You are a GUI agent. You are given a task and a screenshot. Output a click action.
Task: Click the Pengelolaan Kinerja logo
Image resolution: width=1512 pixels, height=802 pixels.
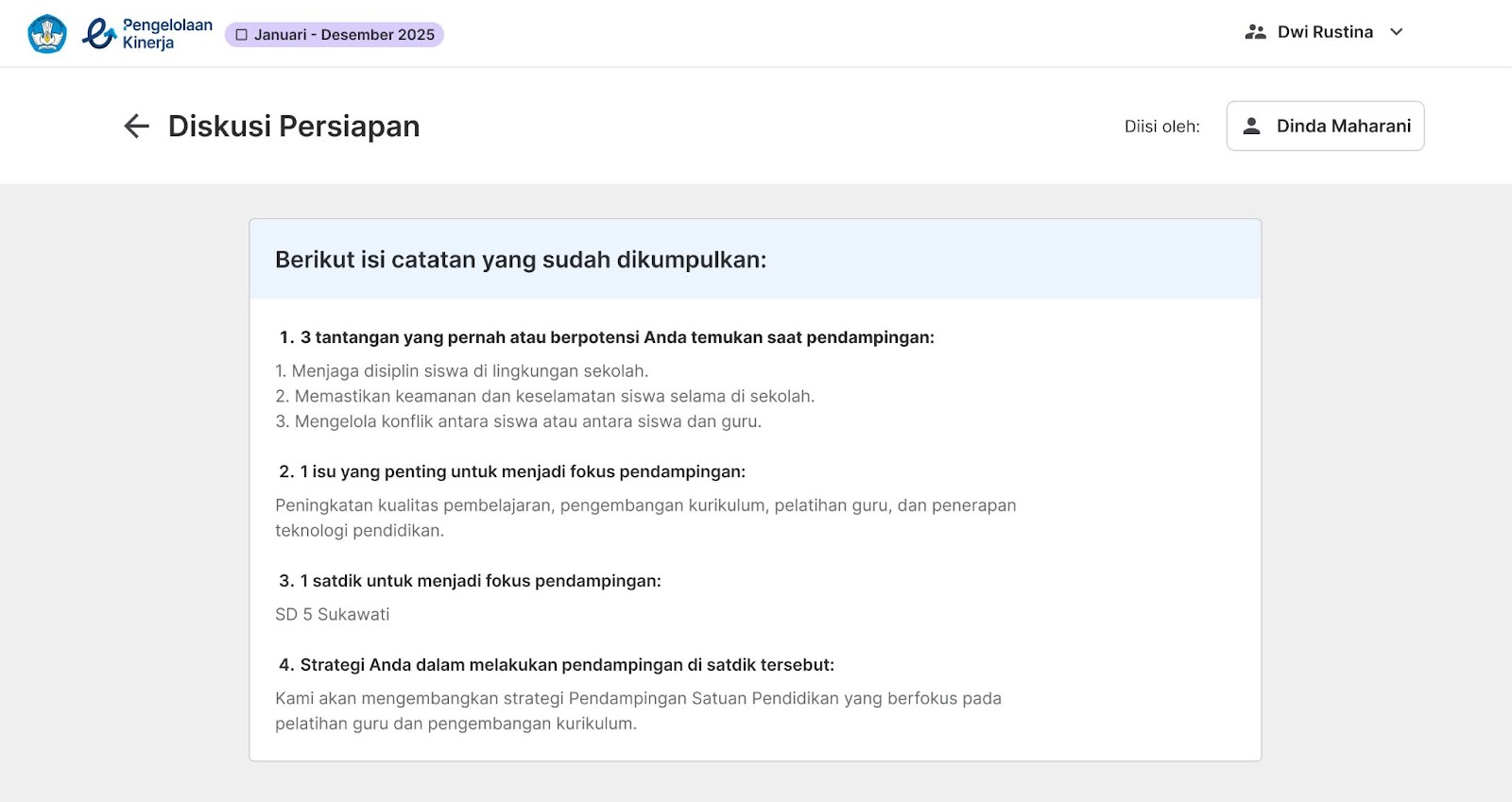click(147, 34)
